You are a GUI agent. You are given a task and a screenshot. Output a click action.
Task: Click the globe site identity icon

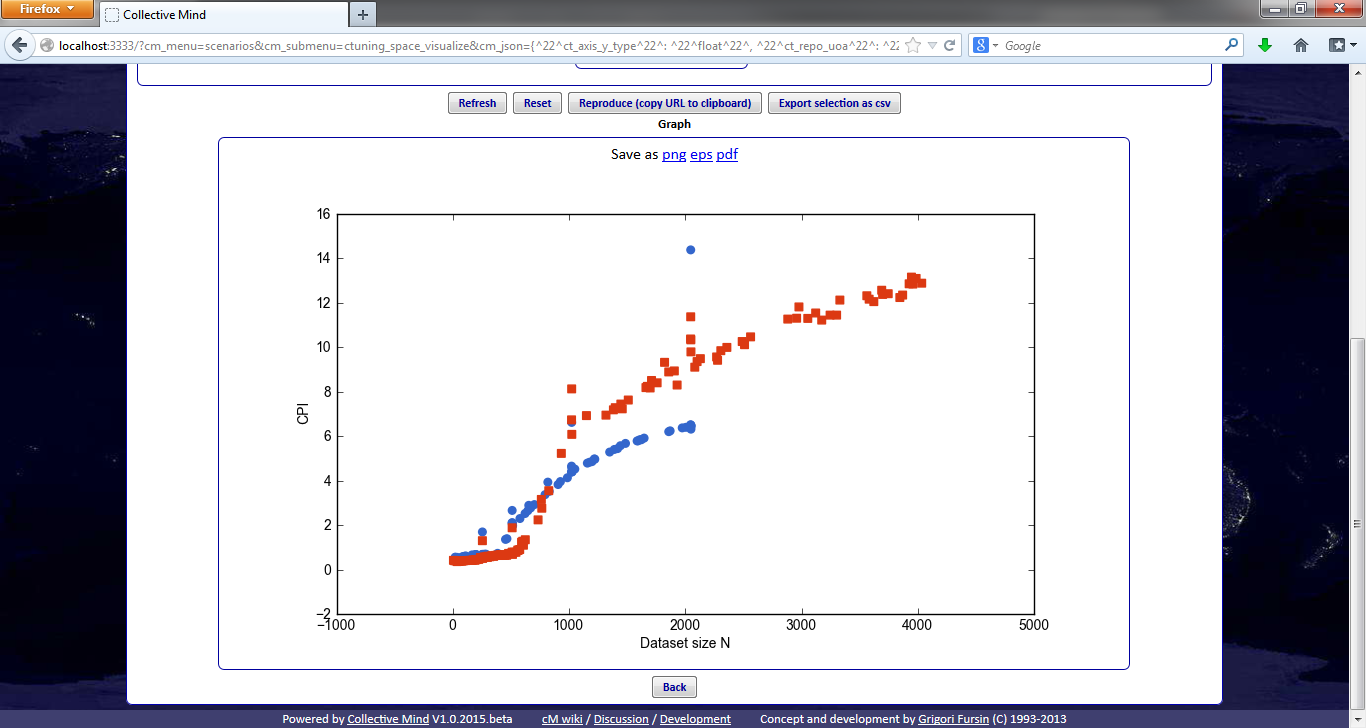(x=46, y=46)
